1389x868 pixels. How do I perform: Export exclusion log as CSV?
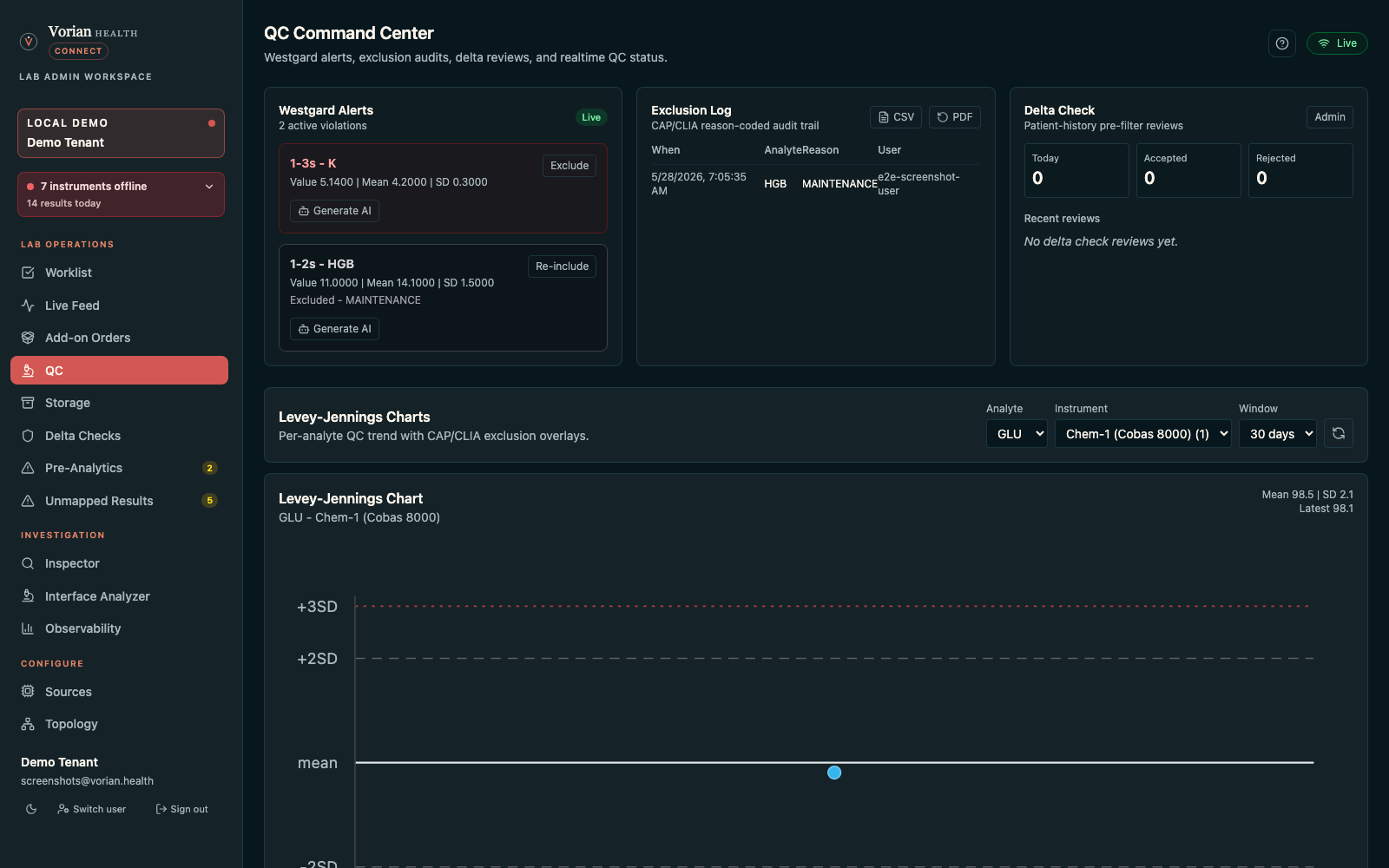click(896, 117)
